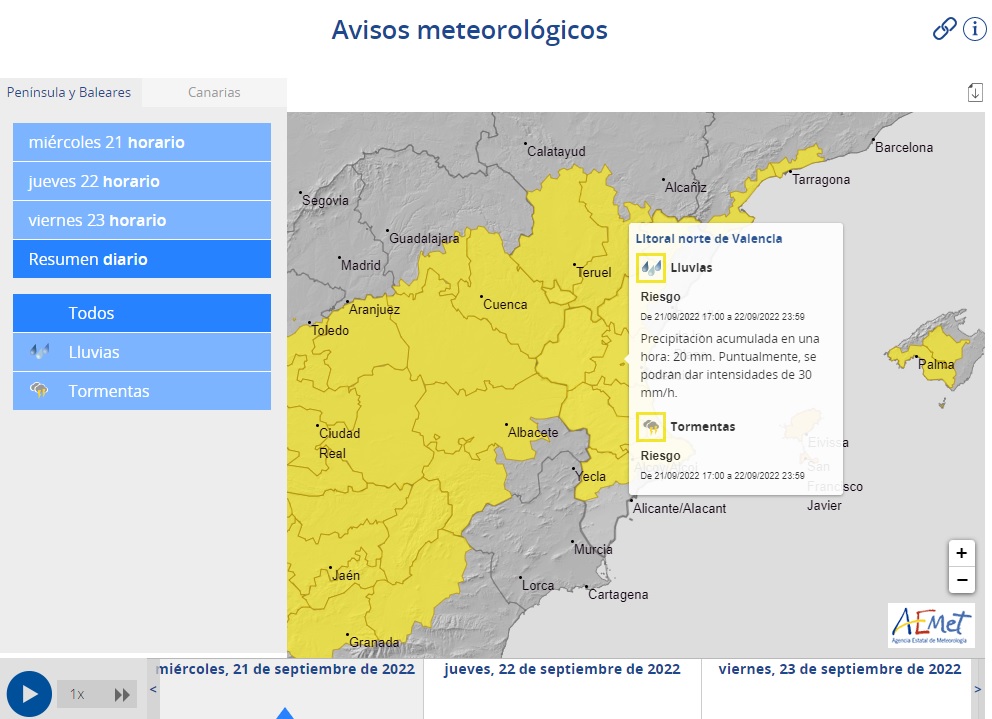Viewport: 992px width, 719px height.
Task: Toggle the 'viernes 23 horario' filter
Action: point(141,220)
